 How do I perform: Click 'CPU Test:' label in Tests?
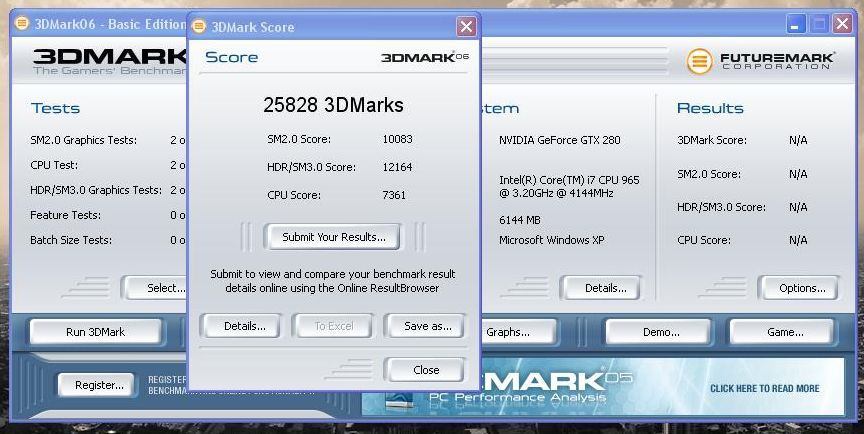54,165
